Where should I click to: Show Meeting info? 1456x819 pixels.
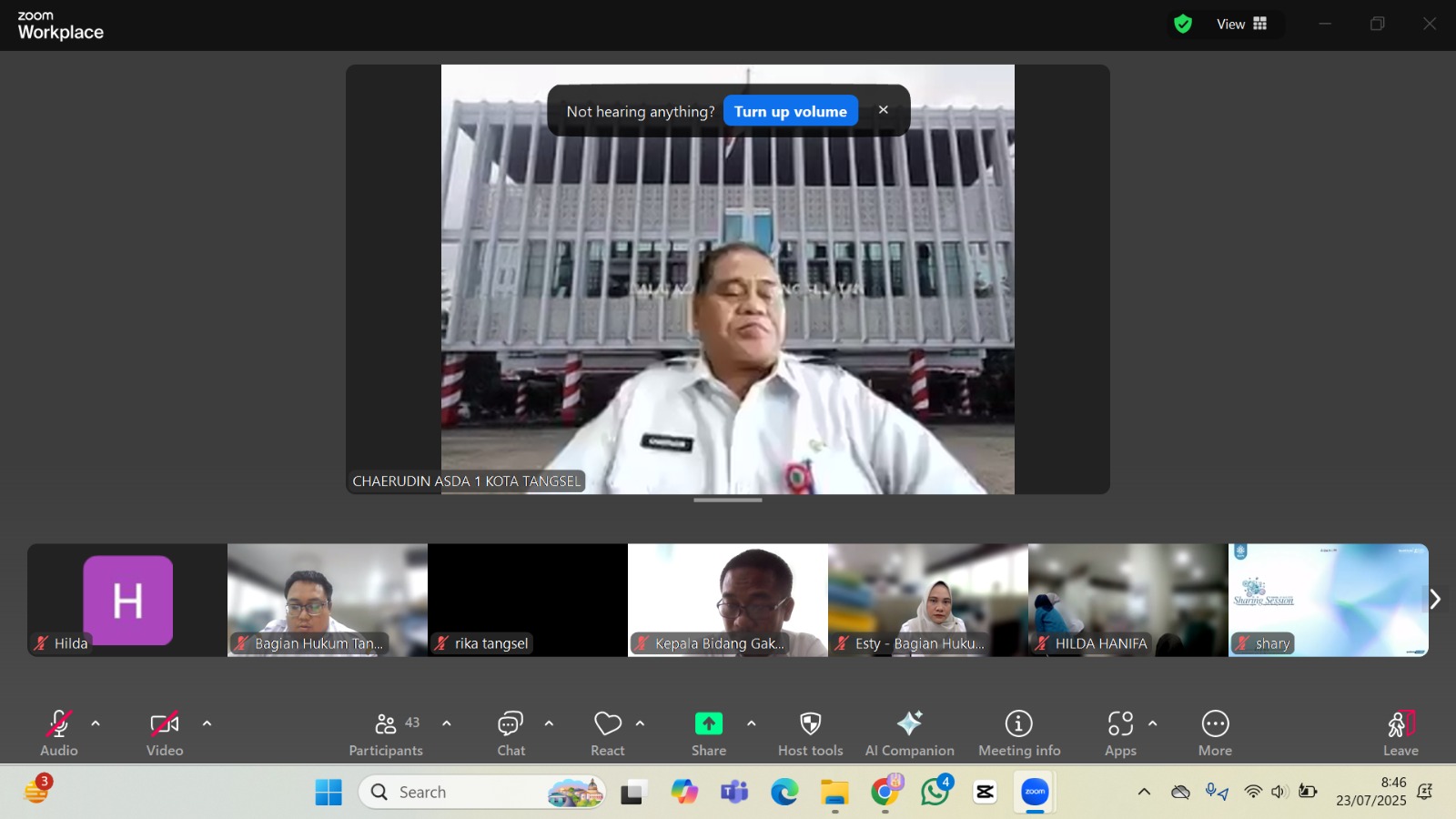point(1019,733)
